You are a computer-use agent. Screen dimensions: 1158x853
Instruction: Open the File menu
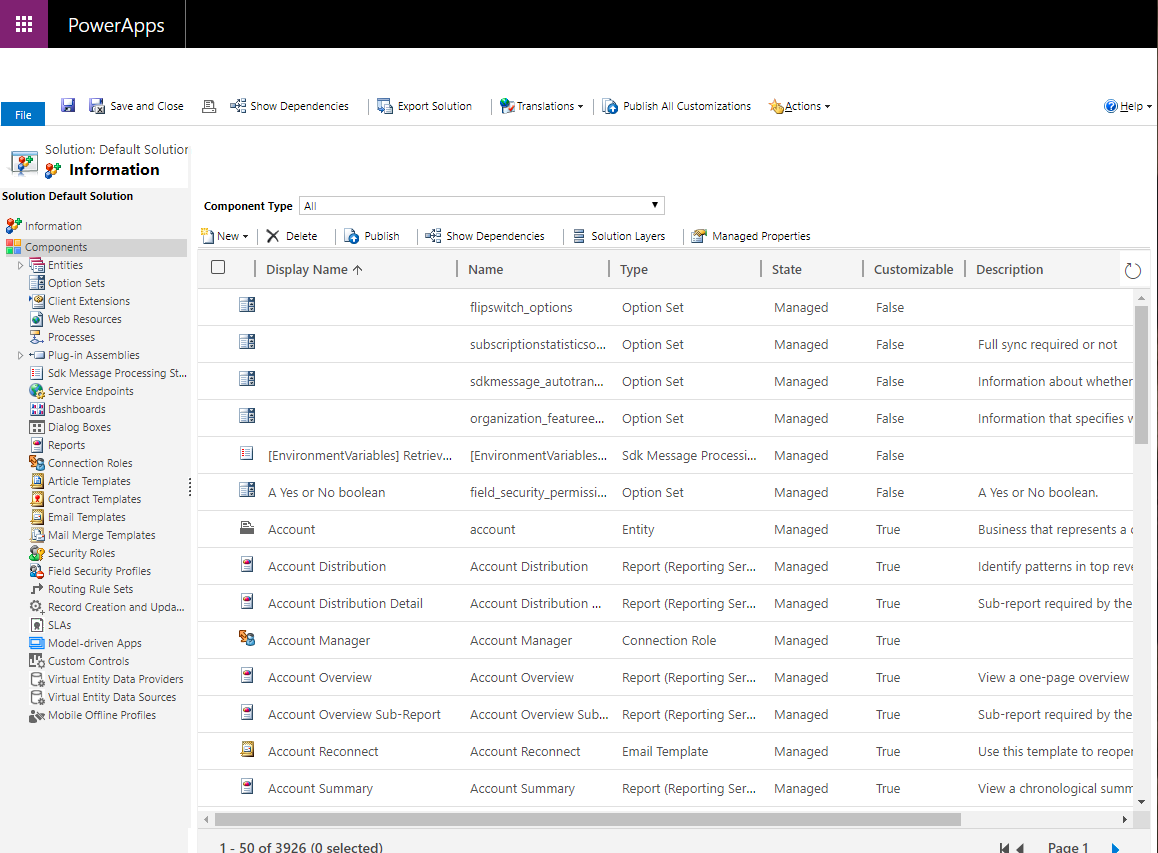(x=23, y=114)
